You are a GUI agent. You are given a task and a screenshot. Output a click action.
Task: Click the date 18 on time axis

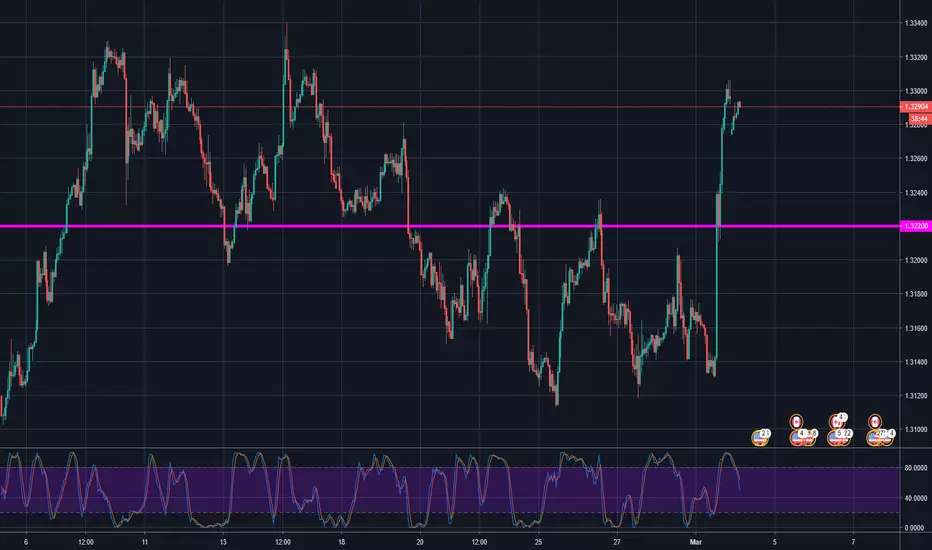point(341,542)
